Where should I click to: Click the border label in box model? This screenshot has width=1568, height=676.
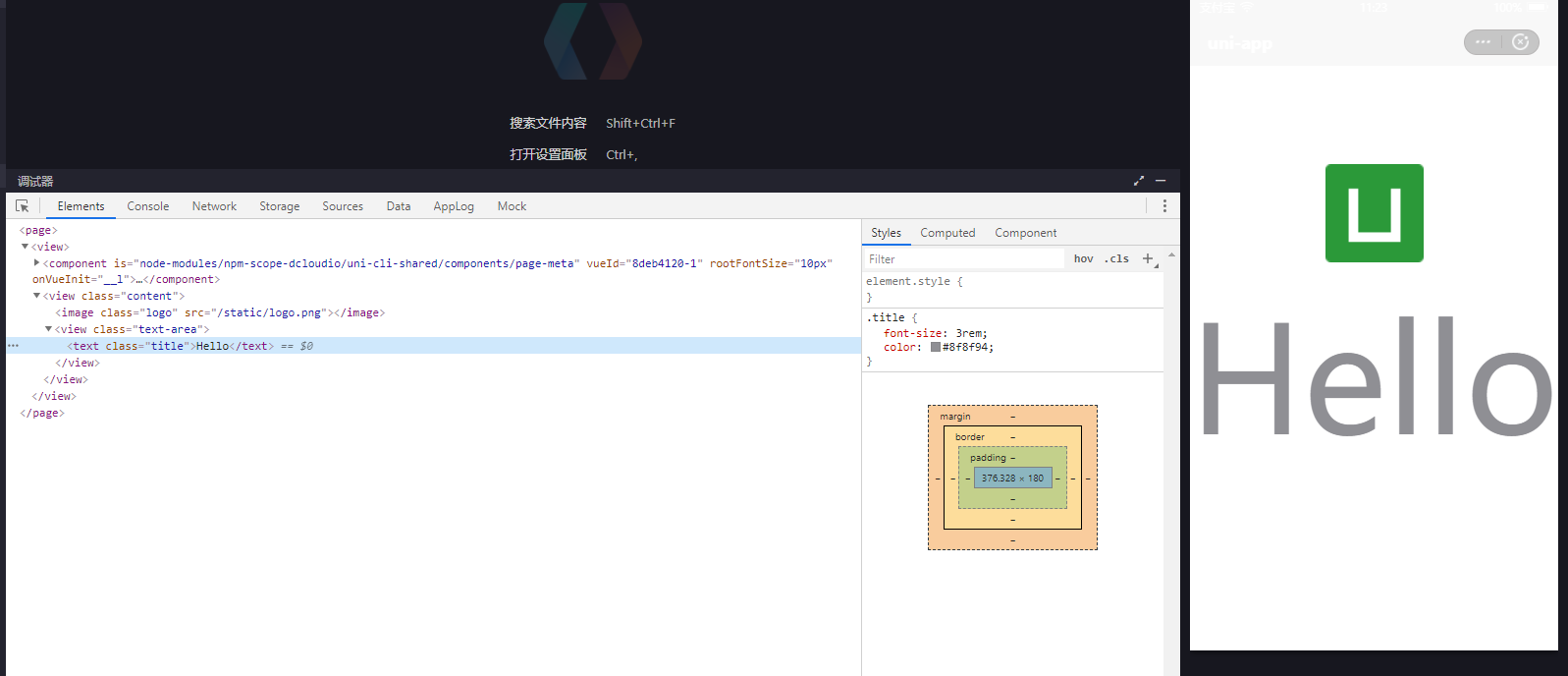click(970, 437)
